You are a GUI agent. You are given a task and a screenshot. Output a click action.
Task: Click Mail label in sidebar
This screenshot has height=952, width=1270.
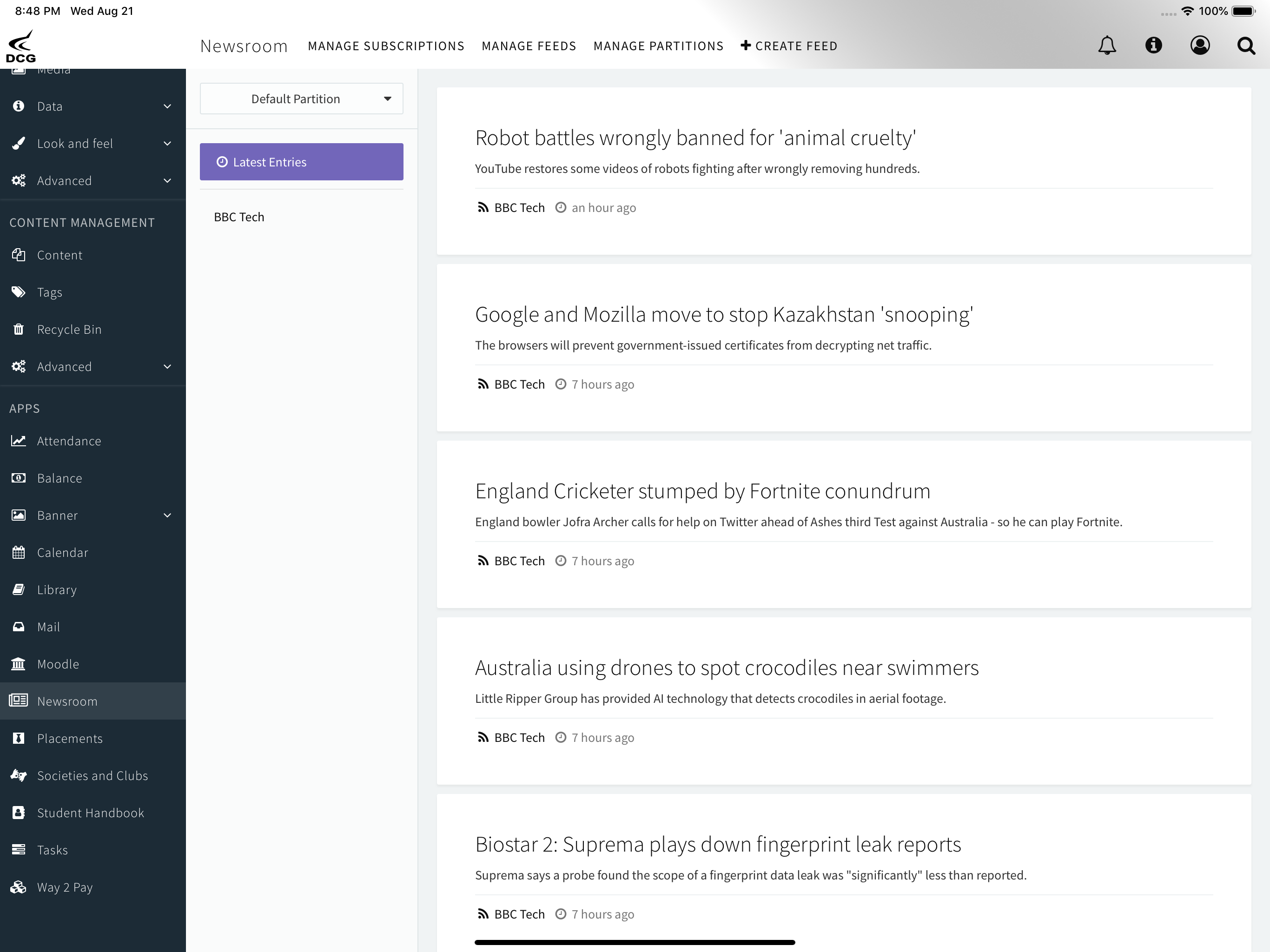tap(48, 627)
